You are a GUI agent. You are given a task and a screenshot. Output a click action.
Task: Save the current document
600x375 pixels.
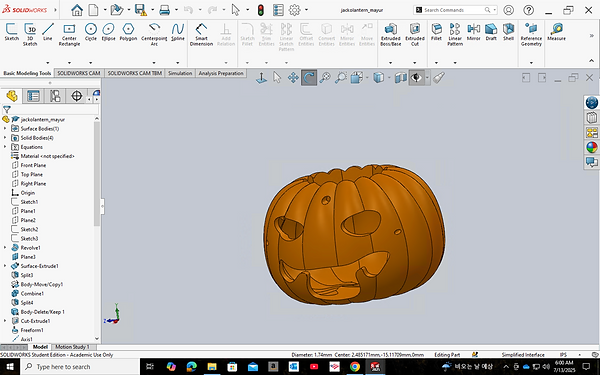click(x=140, y=10)
